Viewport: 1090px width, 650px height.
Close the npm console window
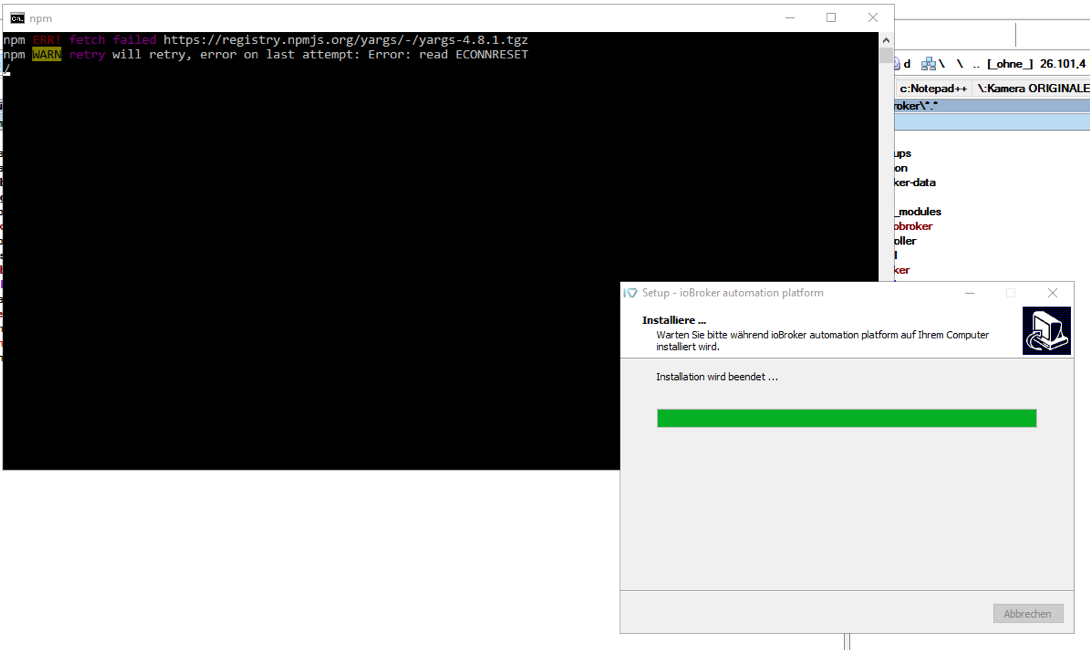coord(872,18)
